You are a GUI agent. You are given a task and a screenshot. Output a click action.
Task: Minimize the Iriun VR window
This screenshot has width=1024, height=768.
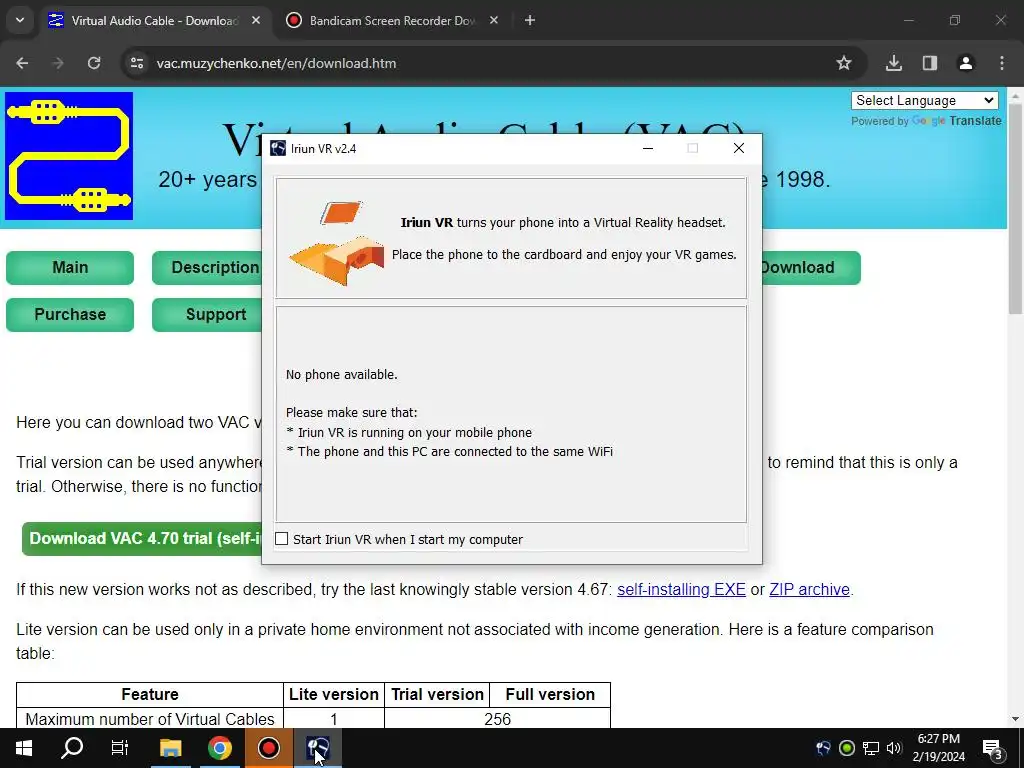pos(648,148)
